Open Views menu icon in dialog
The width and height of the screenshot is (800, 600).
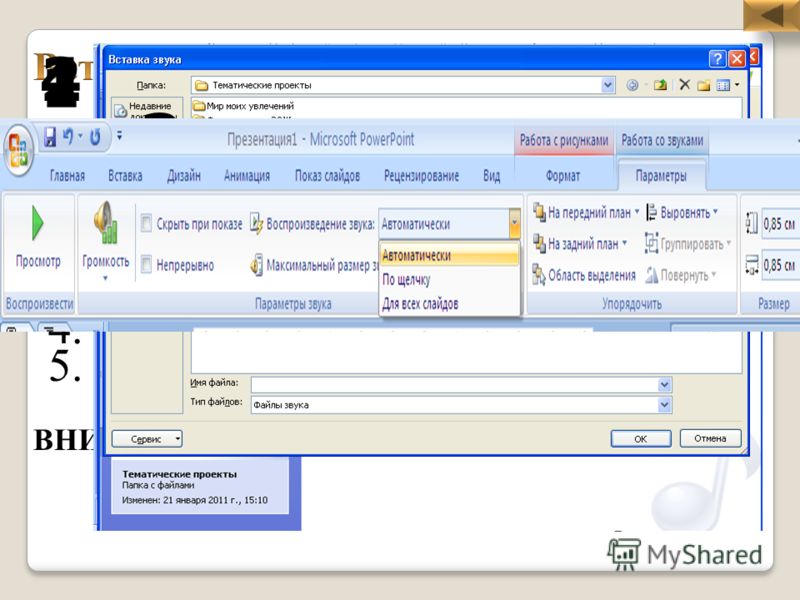click(x=723, y=85)
